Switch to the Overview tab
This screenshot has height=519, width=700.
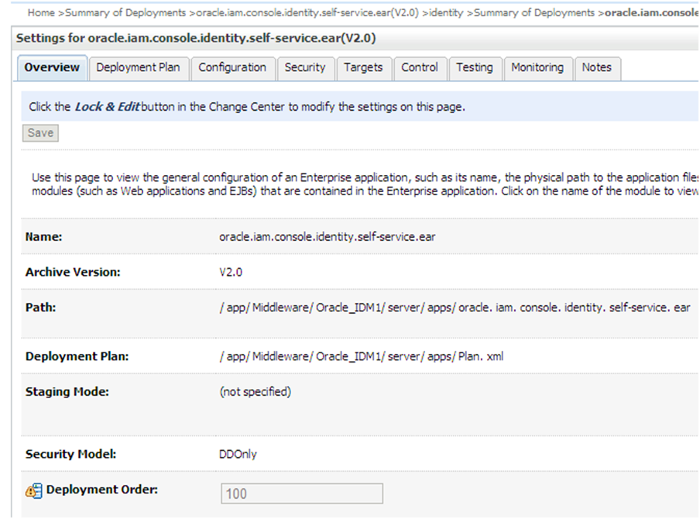(52, 67)
